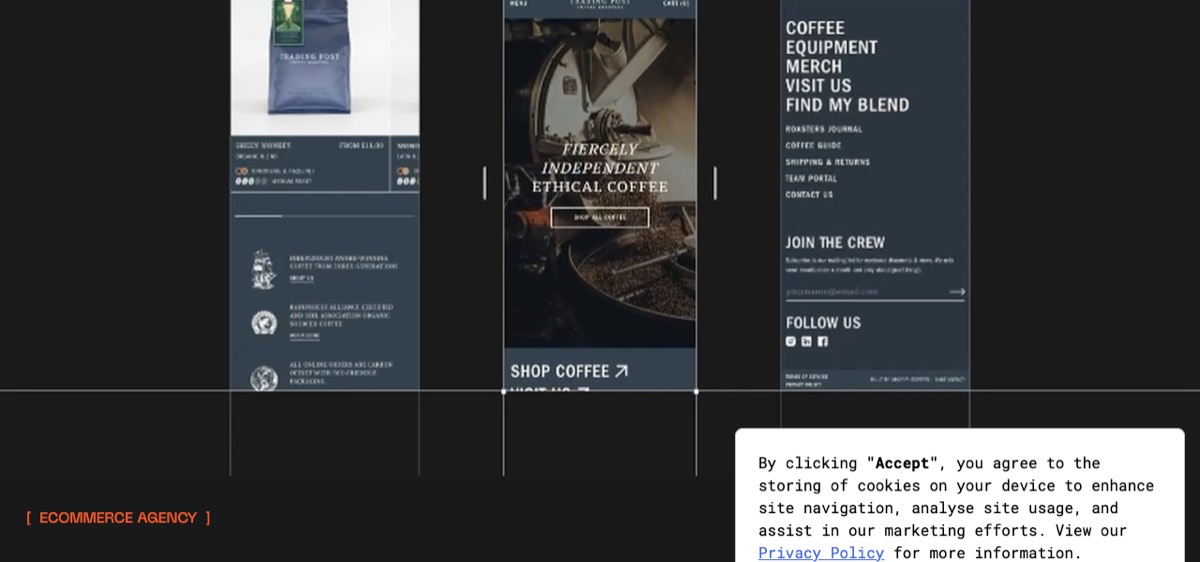Select Coffee in mobile menu mockup
Screen dimensions: 1200x562
pos(815,28)
